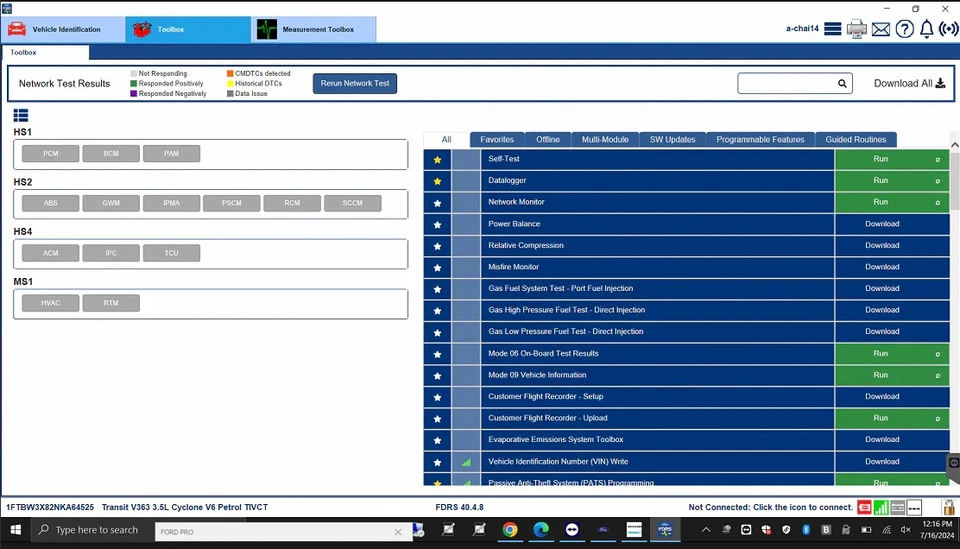Select the RTM module button

click(x=111, y=304)
